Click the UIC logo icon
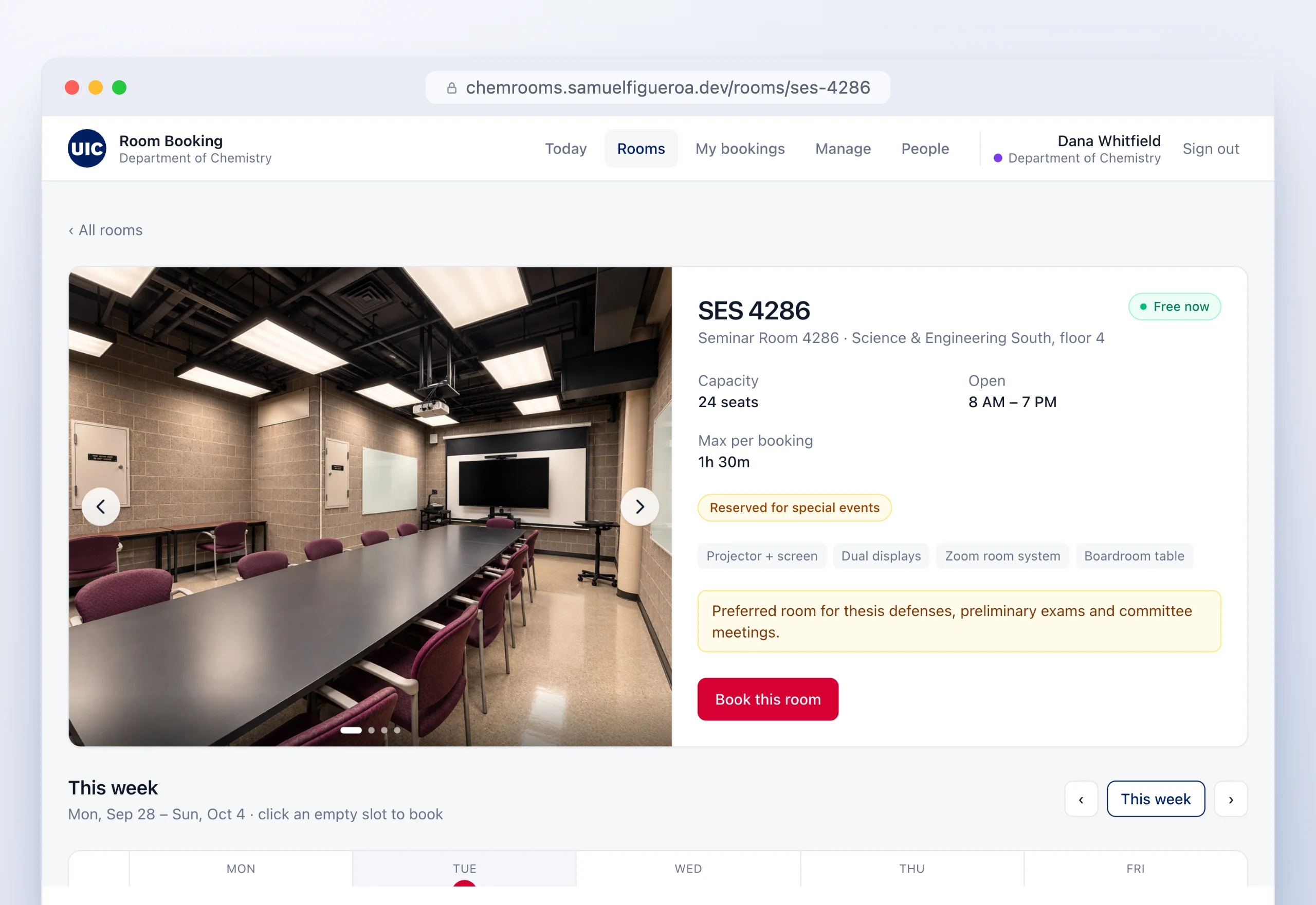The width and height of the screenshot is (1316, 905). coord(87,149)
